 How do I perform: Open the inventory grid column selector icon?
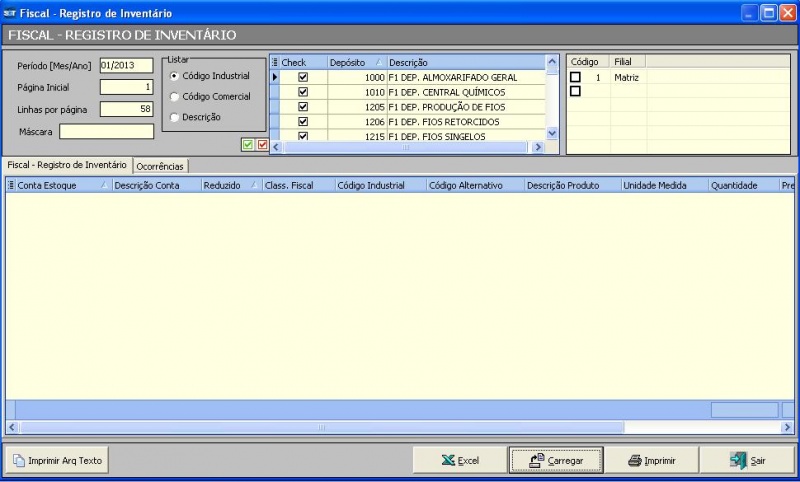[x=12, y=185]
